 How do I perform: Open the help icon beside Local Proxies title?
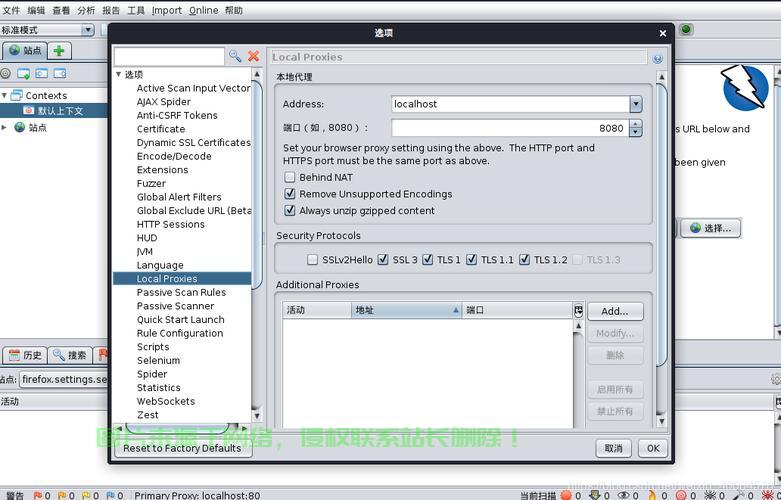pos(657,59)
